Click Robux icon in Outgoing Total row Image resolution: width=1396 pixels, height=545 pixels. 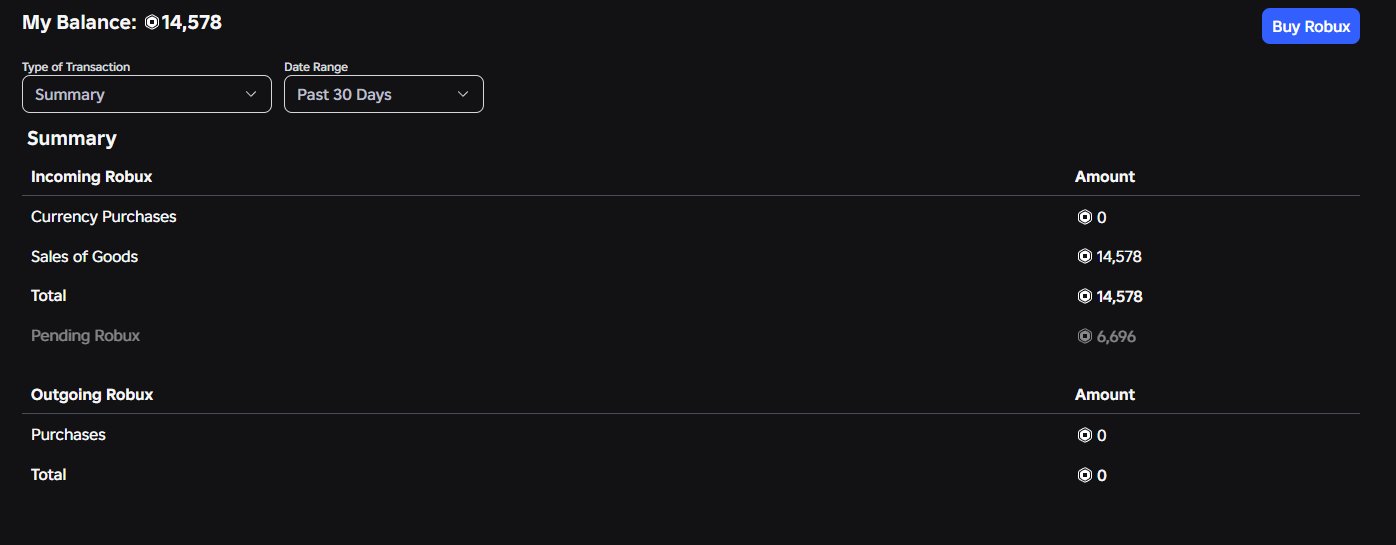[x=1084, y=475]
